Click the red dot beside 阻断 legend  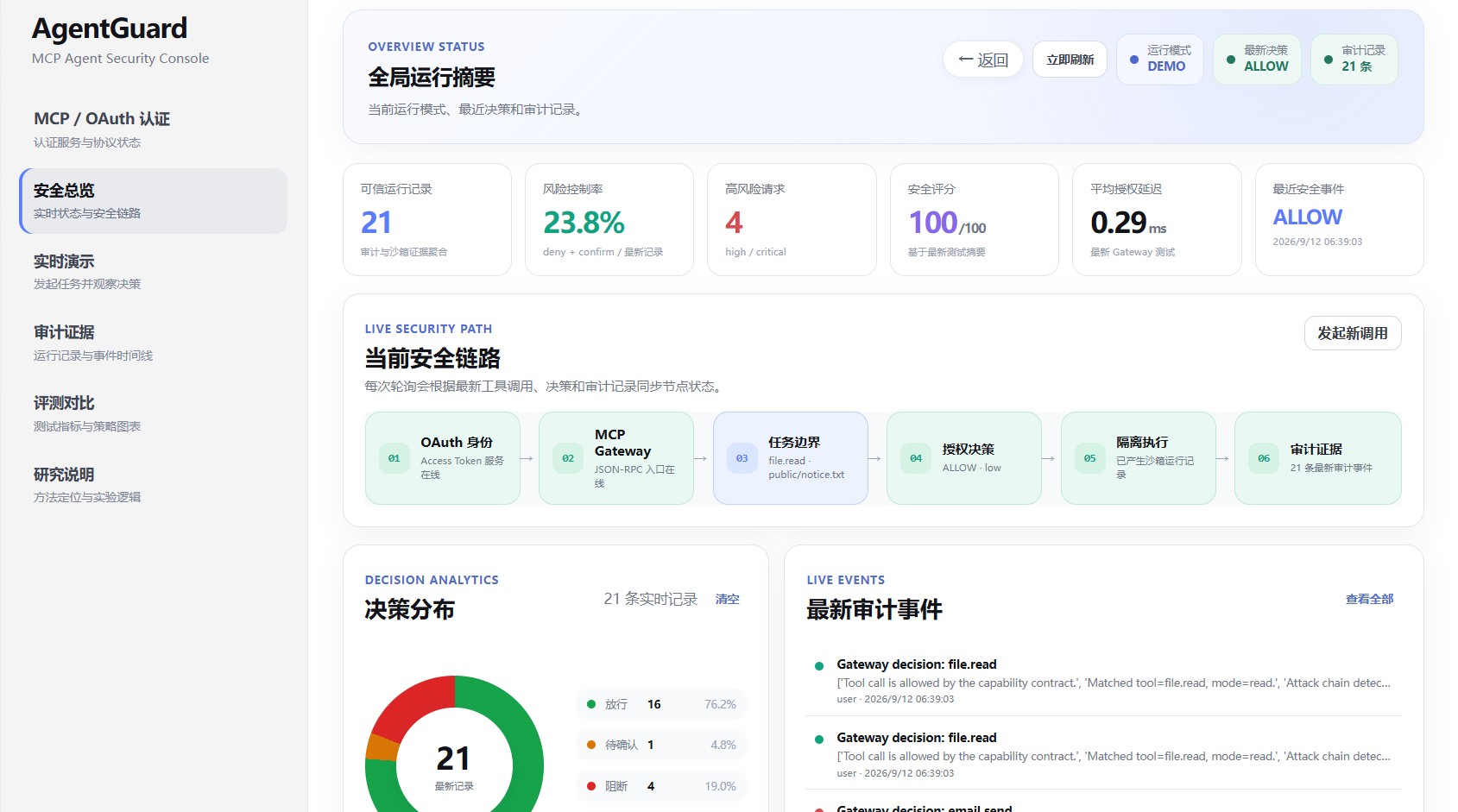point(591,786)
